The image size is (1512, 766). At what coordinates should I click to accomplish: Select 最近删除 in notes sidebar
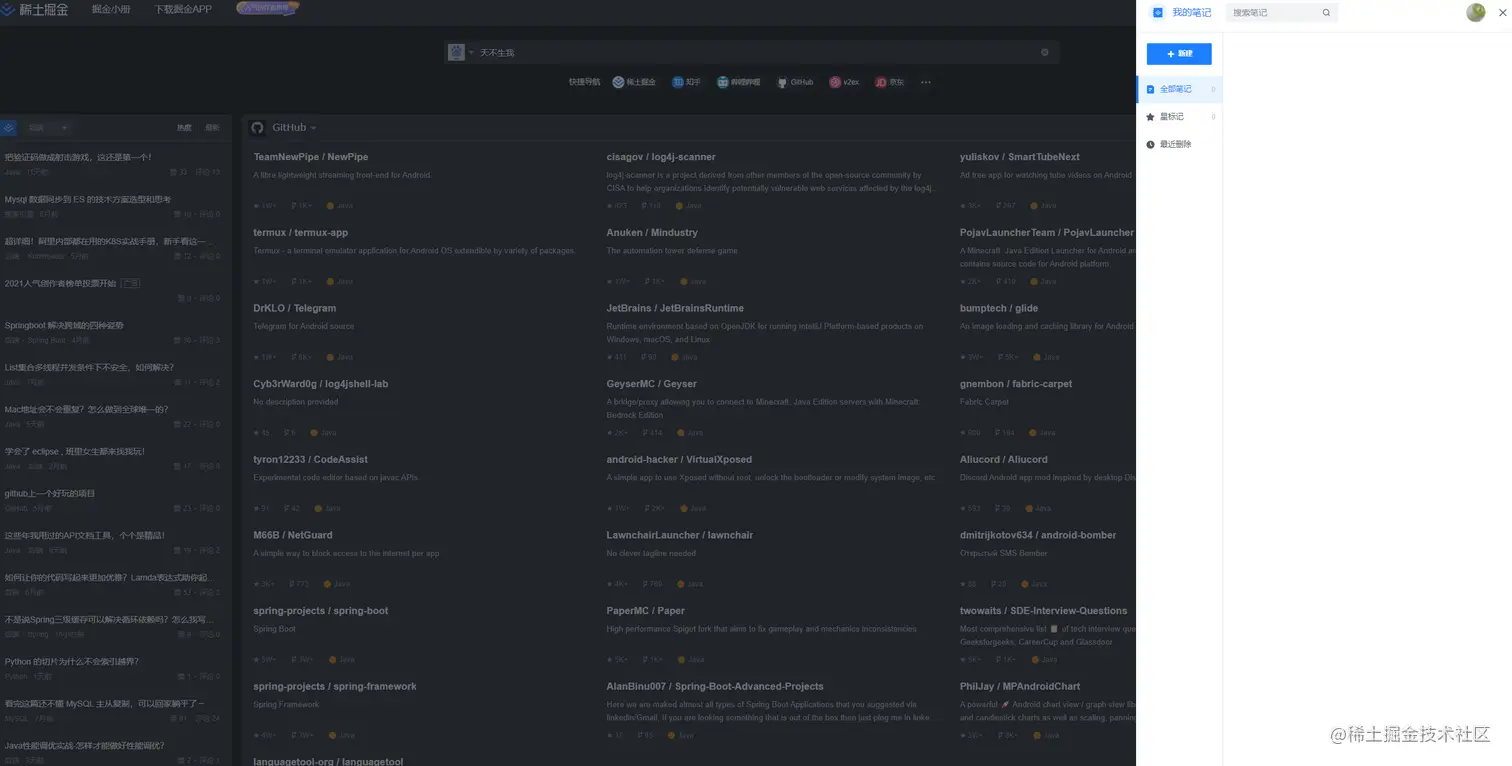pos(1180,145)
